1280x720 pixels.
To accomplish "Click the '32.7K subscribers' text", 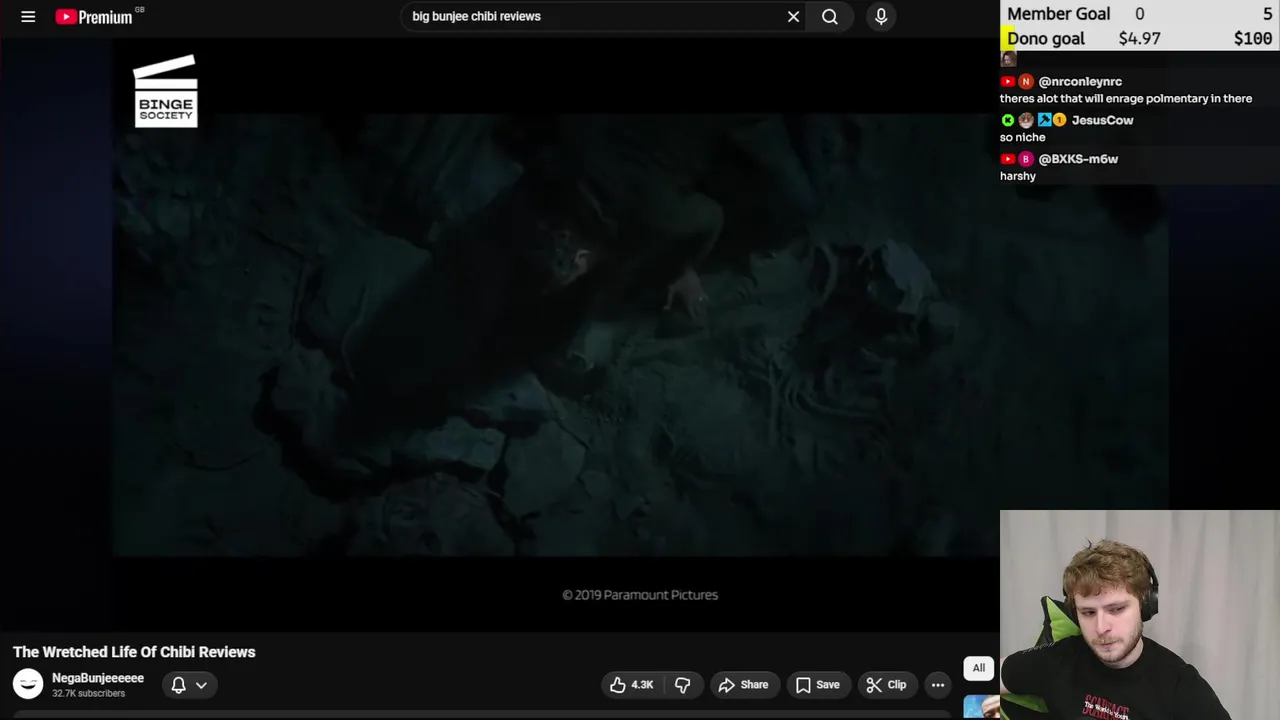I will (x=89, y=693).
